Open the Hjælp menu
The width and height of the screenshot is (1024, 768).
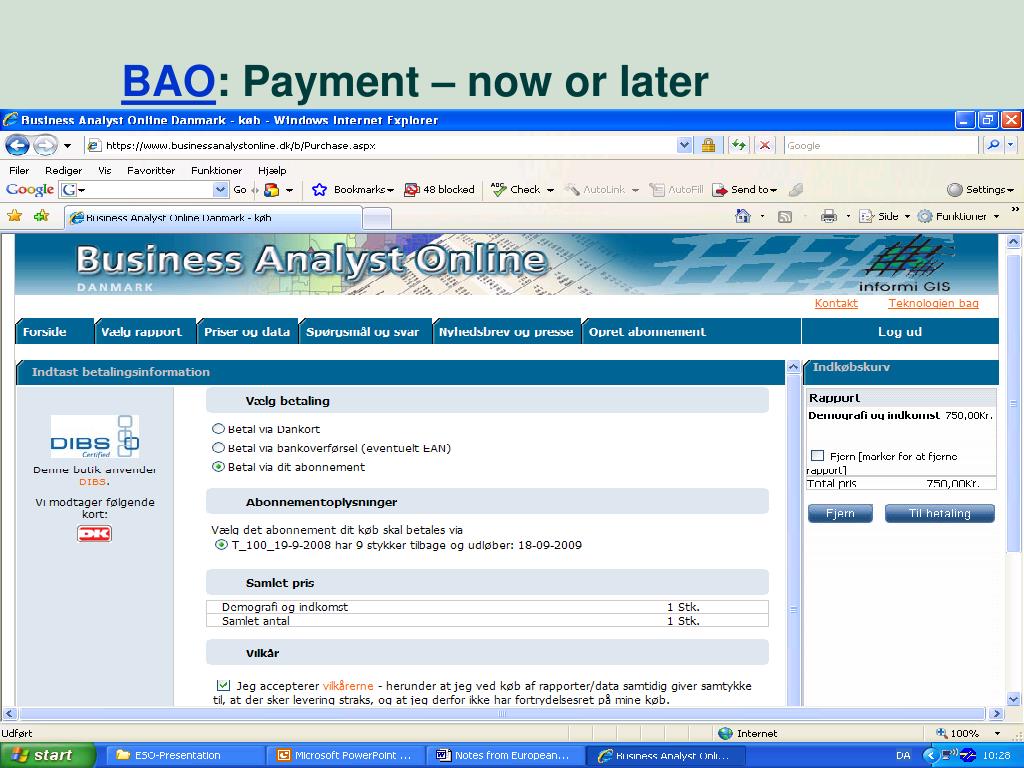tap(272, 170)
